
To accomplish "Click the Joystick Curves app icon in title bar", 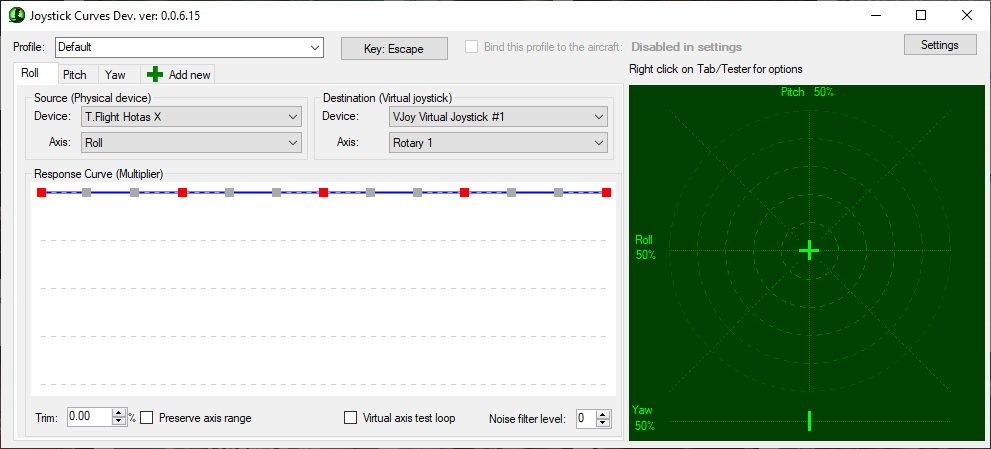I will pyautogui.click(x=16, y=15).
